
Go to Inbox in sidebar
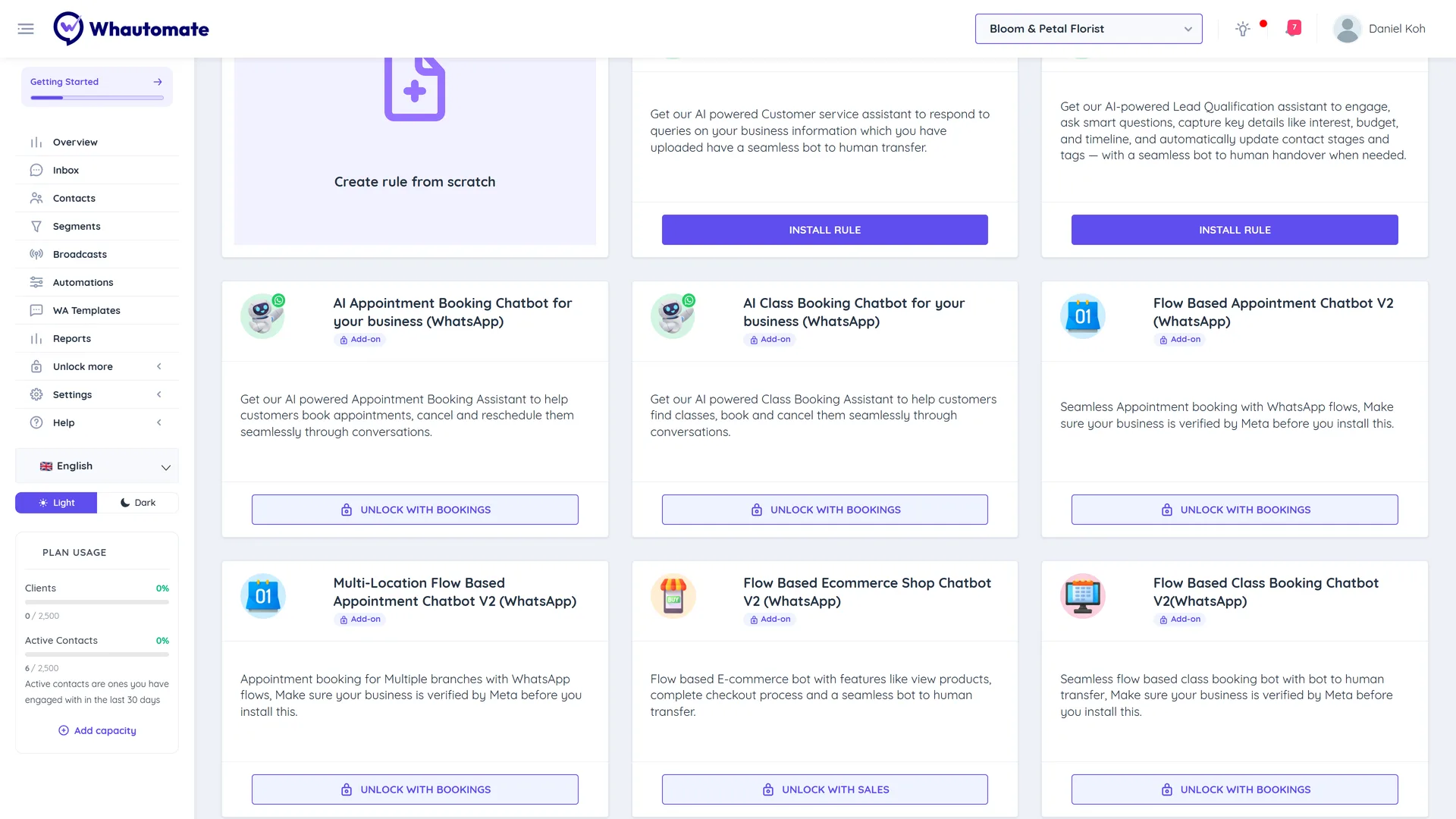click(97, 171)
